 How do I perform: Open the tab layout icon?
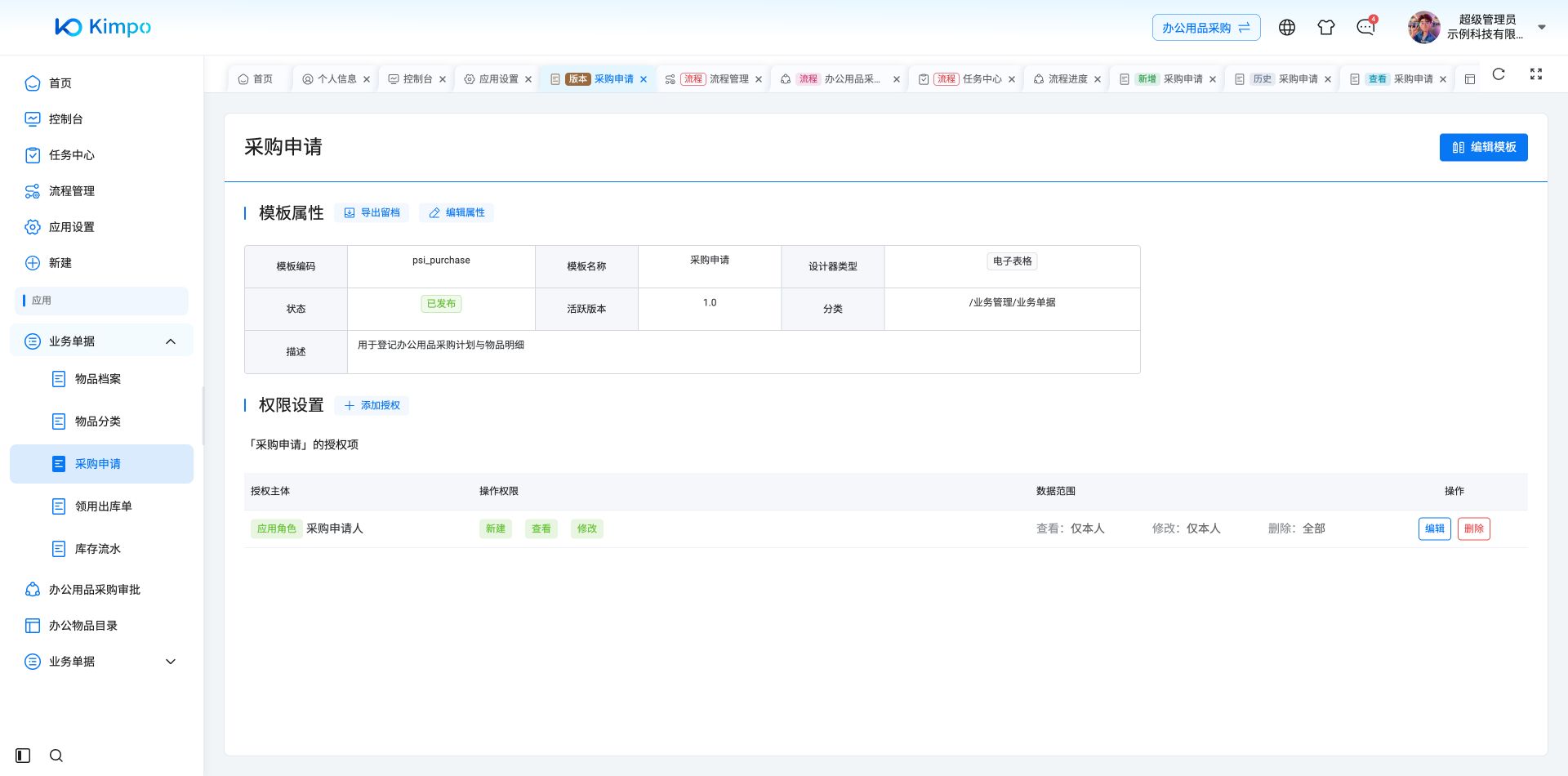pyautogui.click(x=1470, y=79)
